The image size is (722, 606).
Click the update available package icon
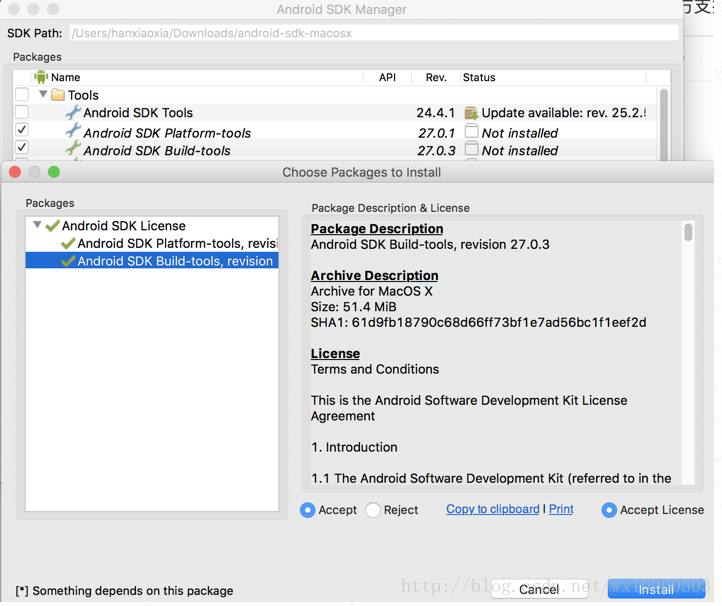coord(471,113)
